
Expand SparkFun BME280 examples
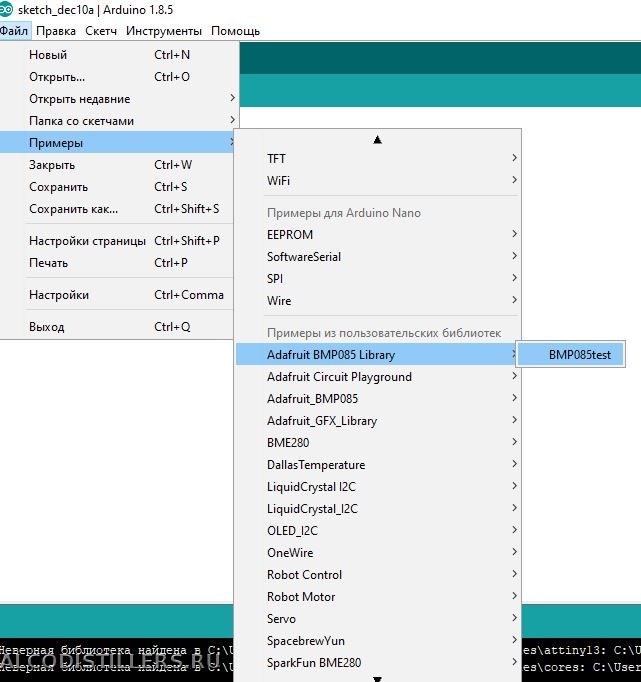point(314,663)
